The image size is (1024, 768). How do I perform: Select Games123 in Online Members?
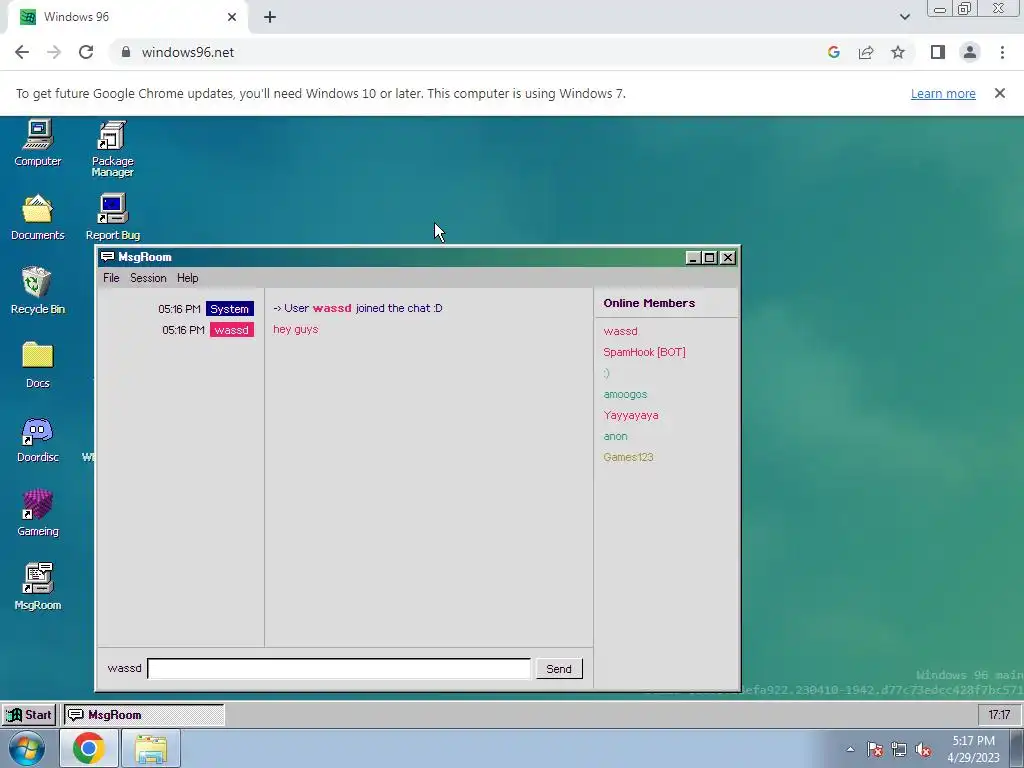coord(628,456)
